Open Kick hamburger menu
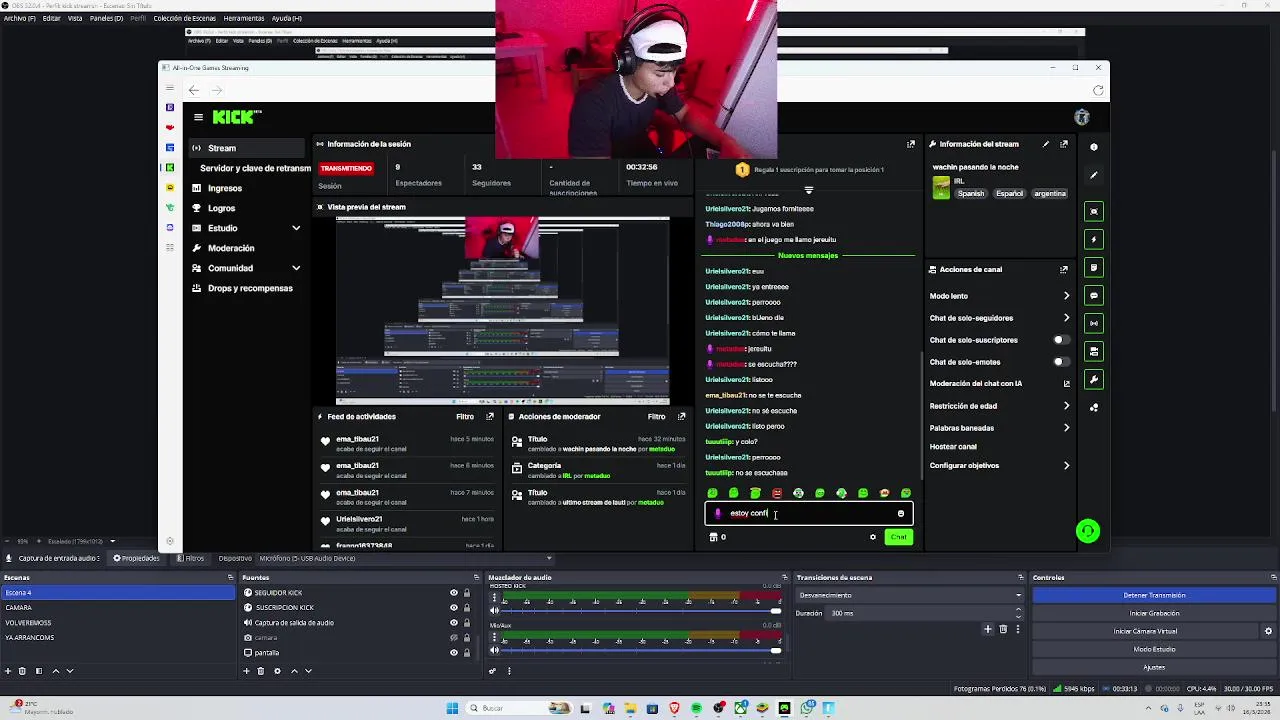 [198, 117]
